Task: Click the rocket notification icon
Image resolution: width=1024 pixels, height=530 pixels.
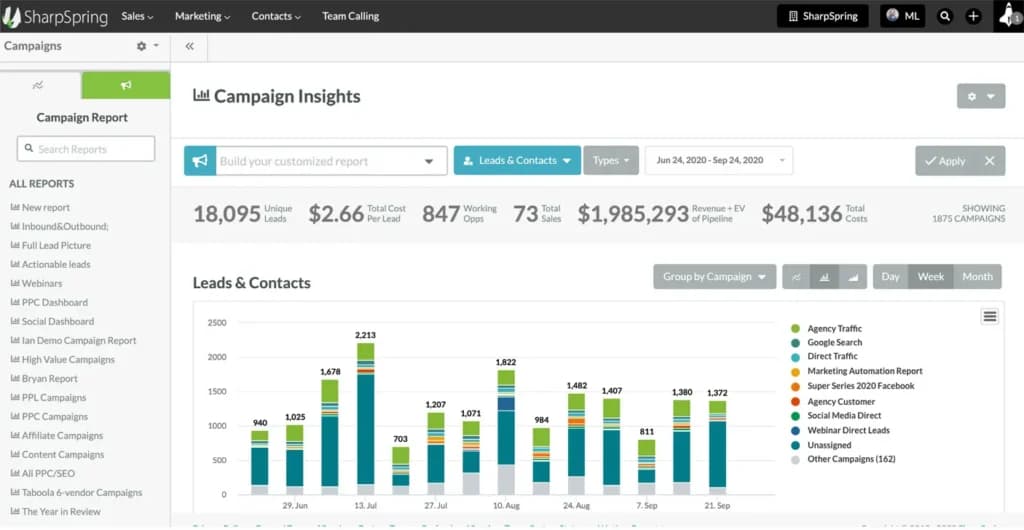Action: point(1008,16)
